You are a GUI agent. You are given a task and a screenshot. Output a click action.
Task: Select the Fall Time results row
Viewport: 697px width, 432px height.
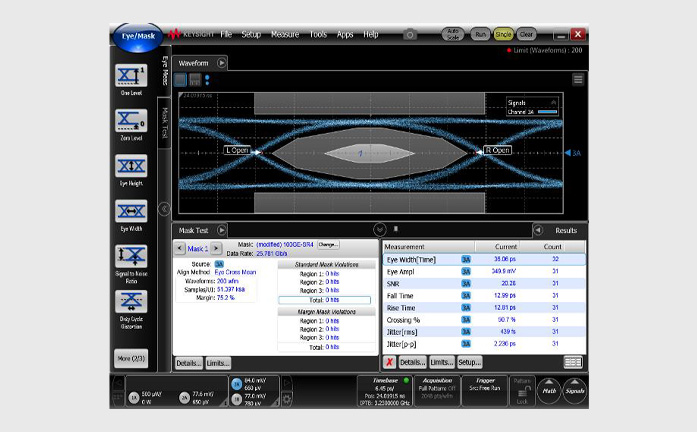[x=484, y=296]
